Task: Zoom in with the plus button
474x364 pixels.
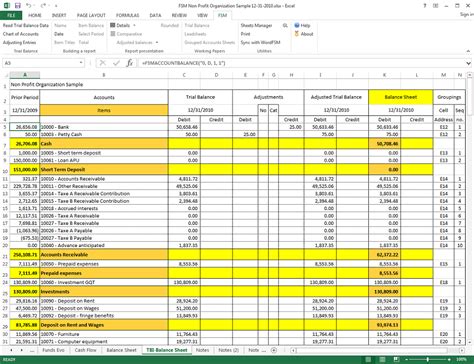Action: pyautogui.click(x=449, y=360)
